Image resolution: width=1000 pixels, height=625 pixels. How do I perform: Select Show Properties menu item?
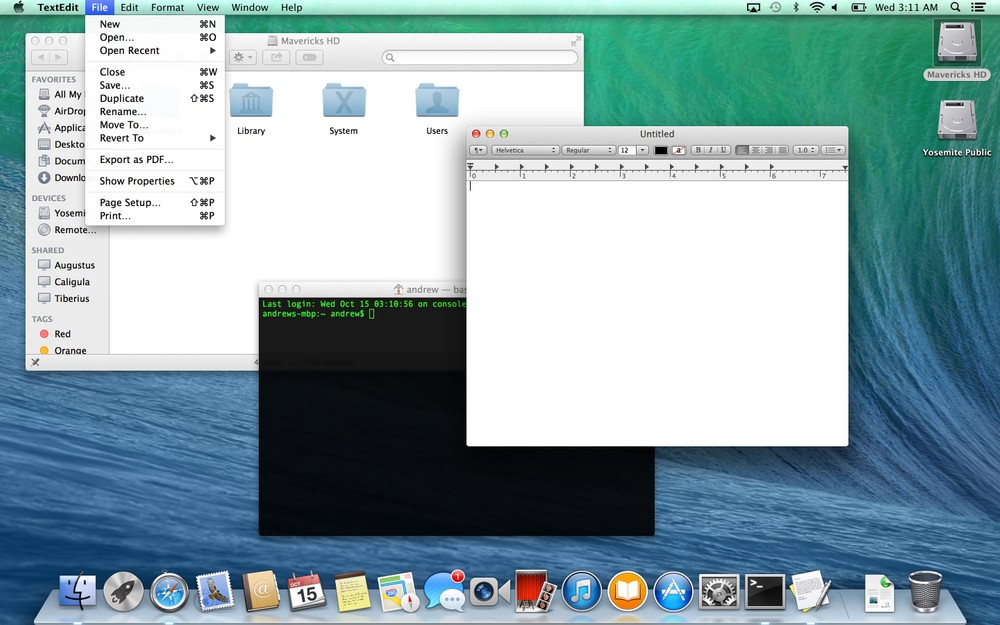(x=137, y=181)
